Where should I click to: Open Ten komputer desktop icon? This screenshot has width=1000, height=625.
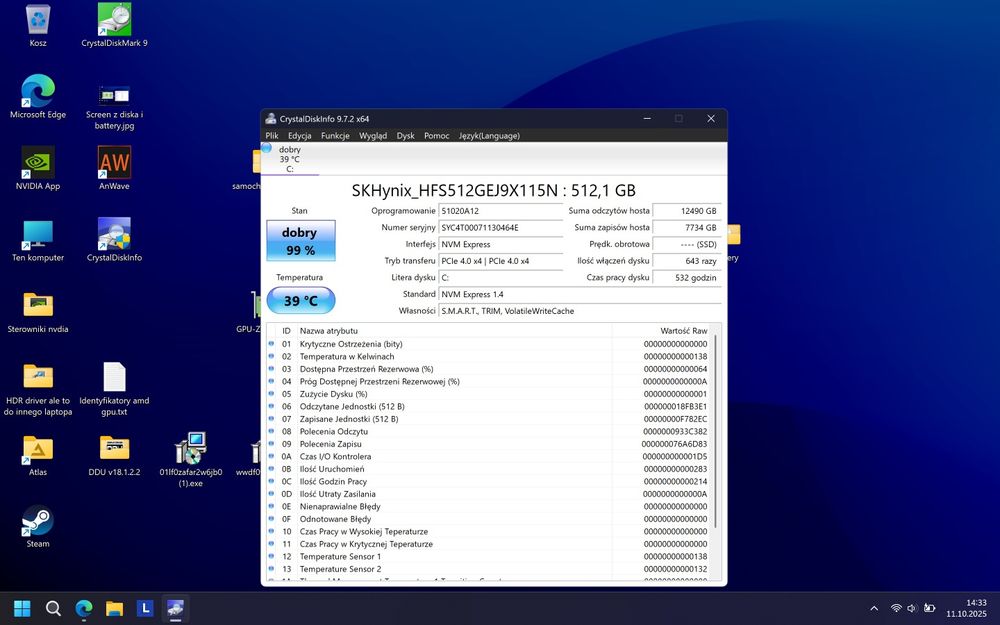coord(38,240)
